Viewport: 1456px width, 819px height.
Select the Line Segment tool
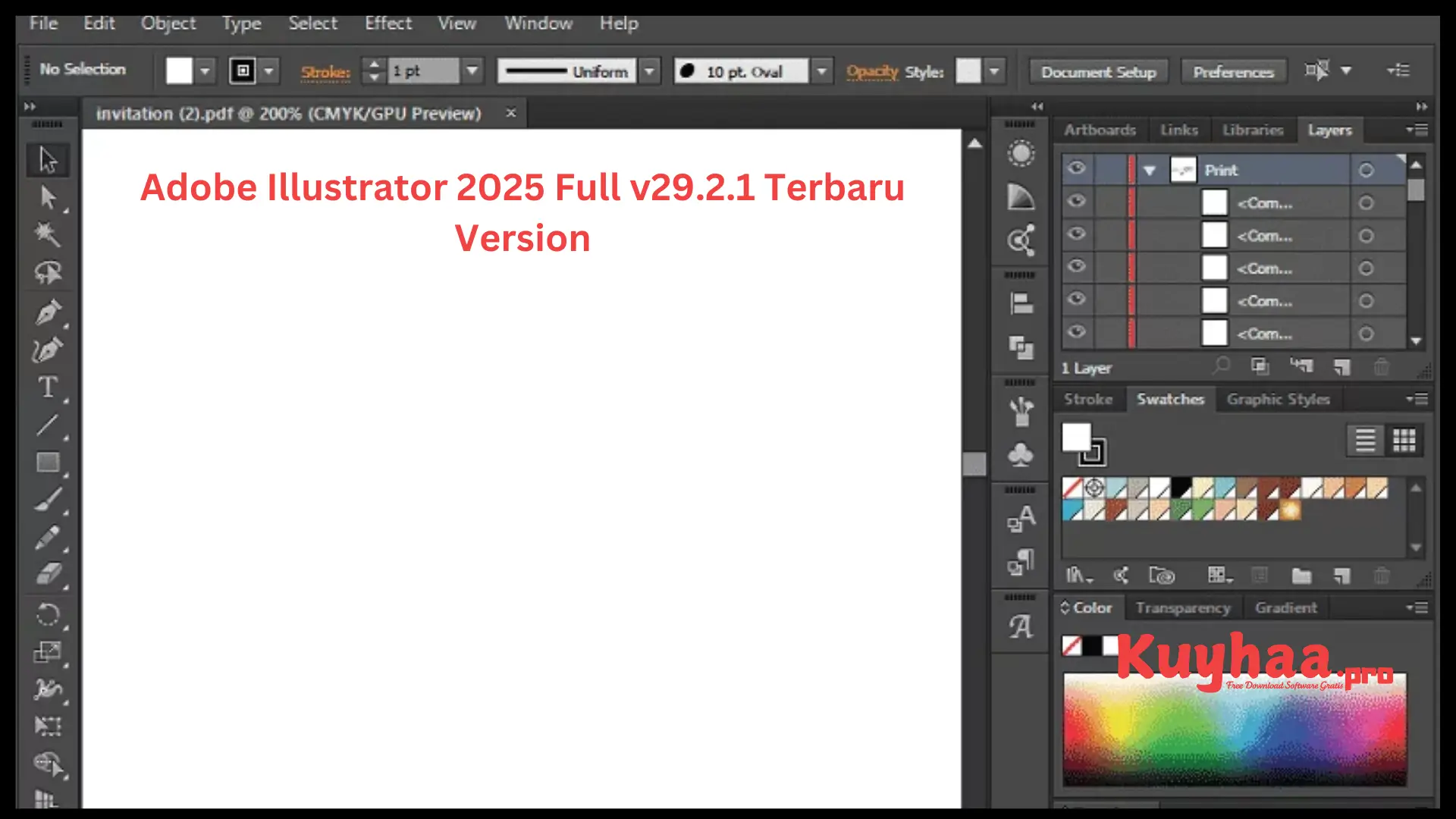coord(48,425)
